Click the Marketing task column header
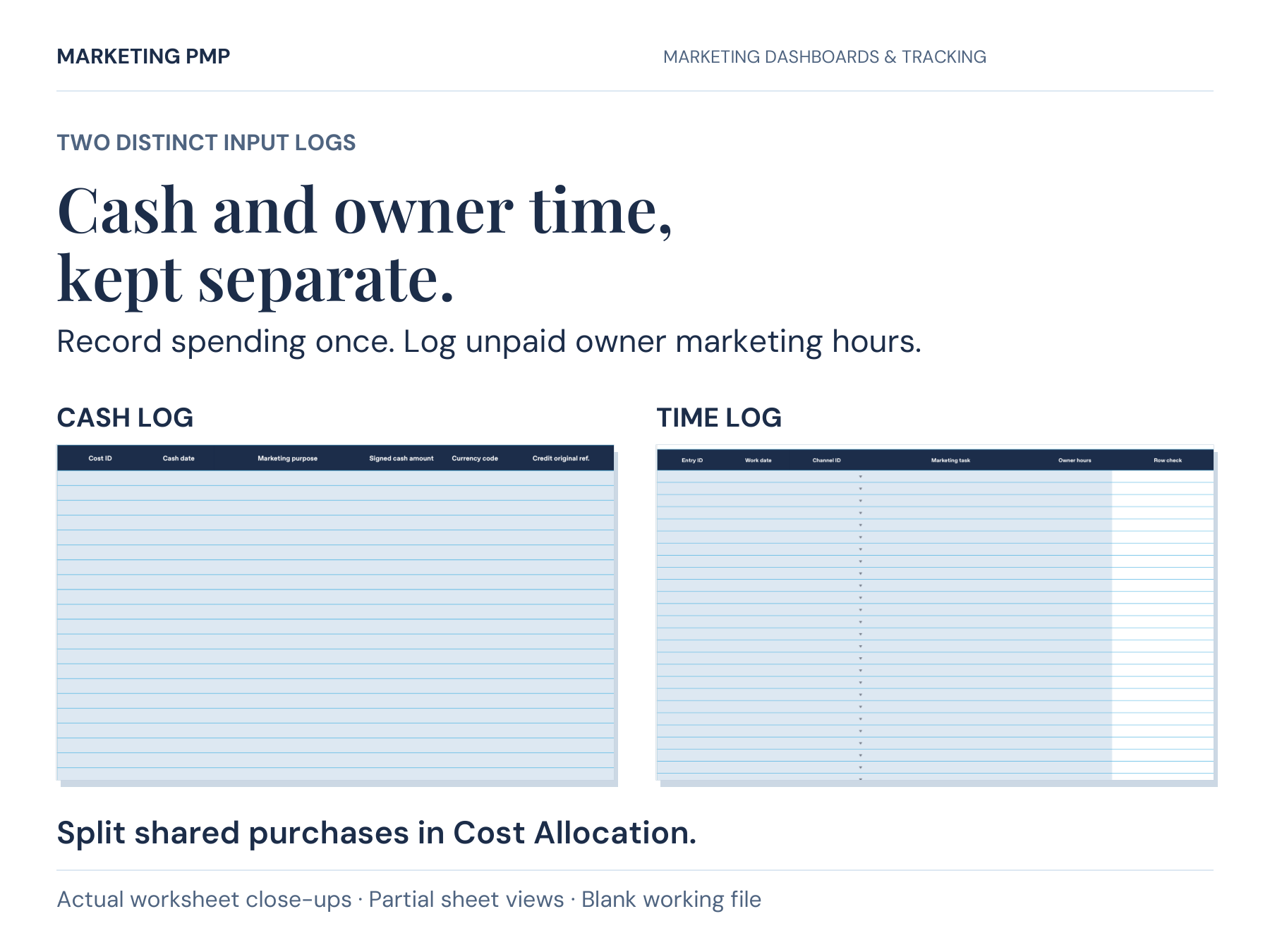The height and width of the screenshot is (952, 1270). [x=950, y=460]
